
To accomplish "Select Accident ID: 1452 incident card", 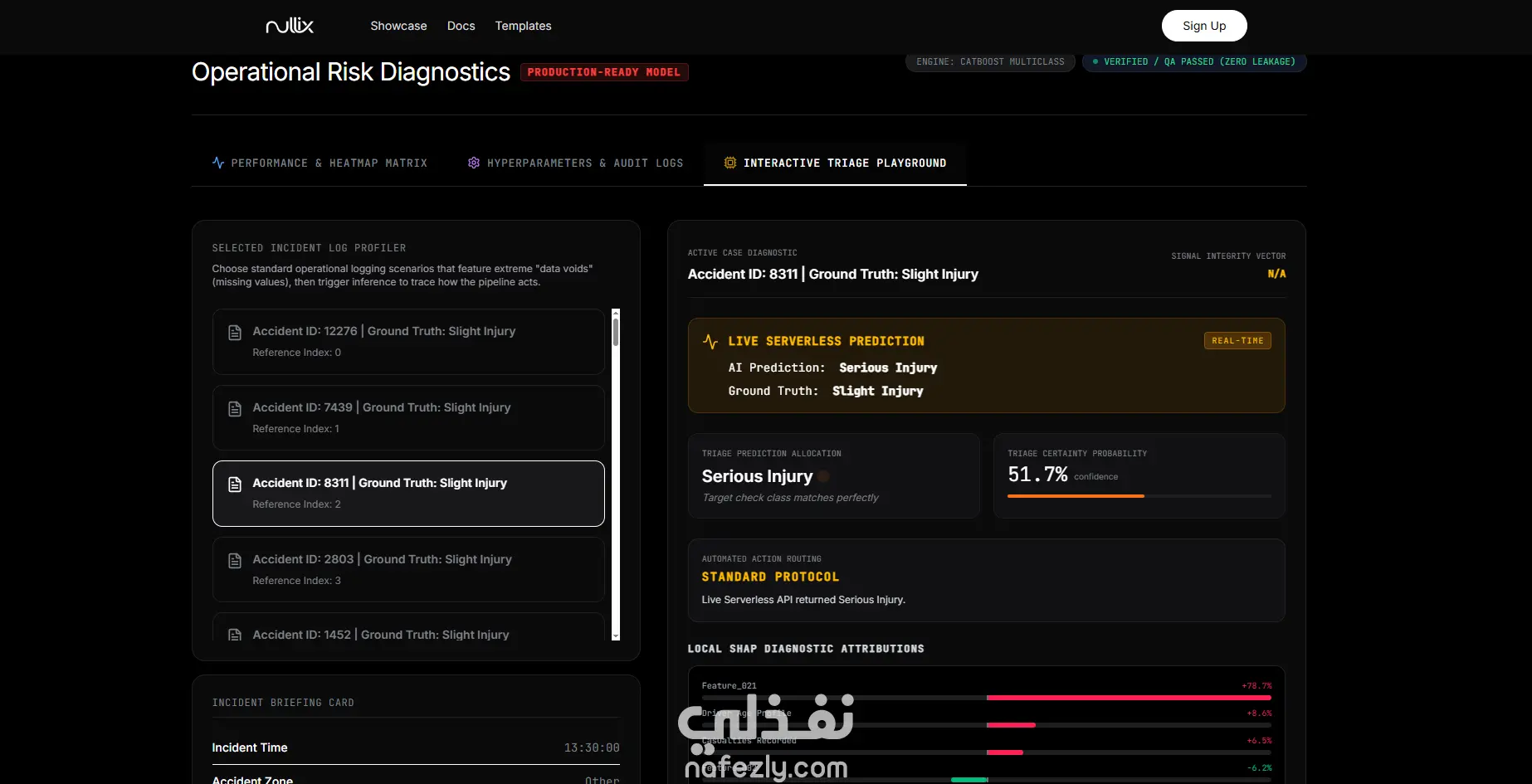I will 408,627.
